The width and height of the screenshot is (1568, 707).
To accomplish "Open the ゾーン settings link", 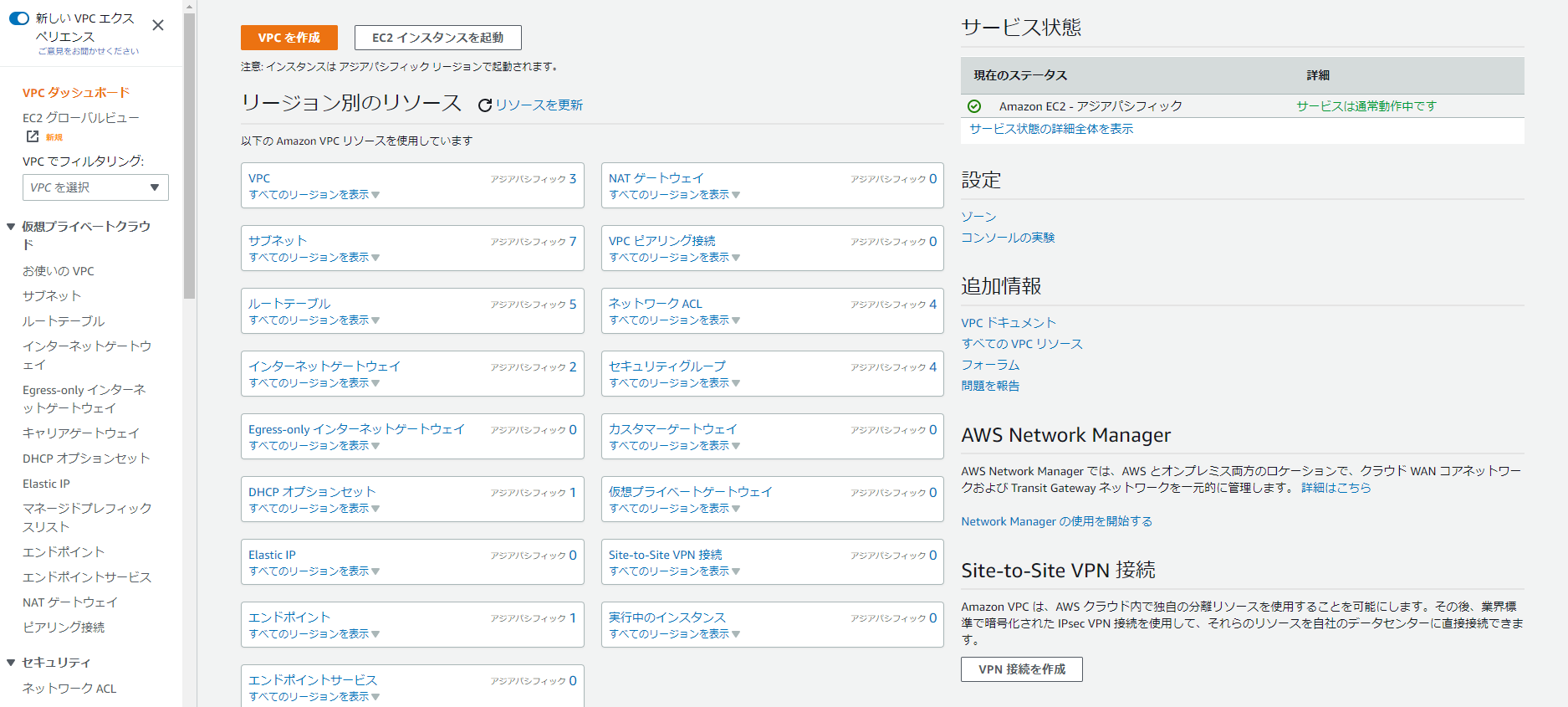I will click(x=978, y=217).
